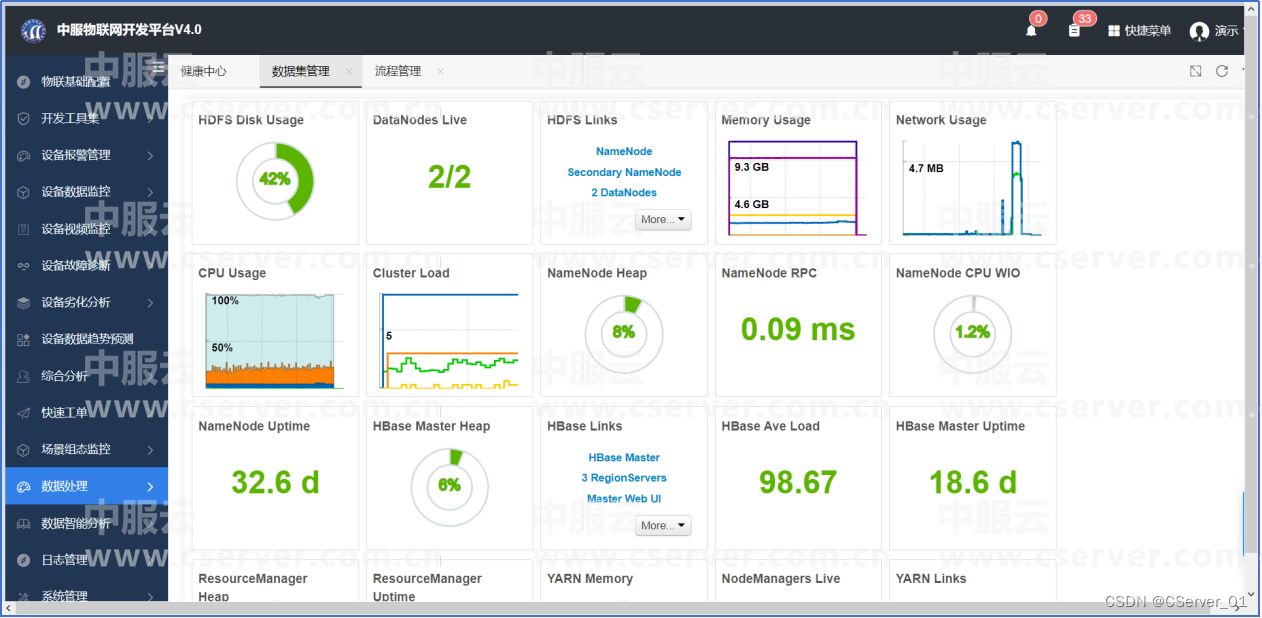
Task: Open More dropdown in HDFS Links
Action: pos(663,219)
